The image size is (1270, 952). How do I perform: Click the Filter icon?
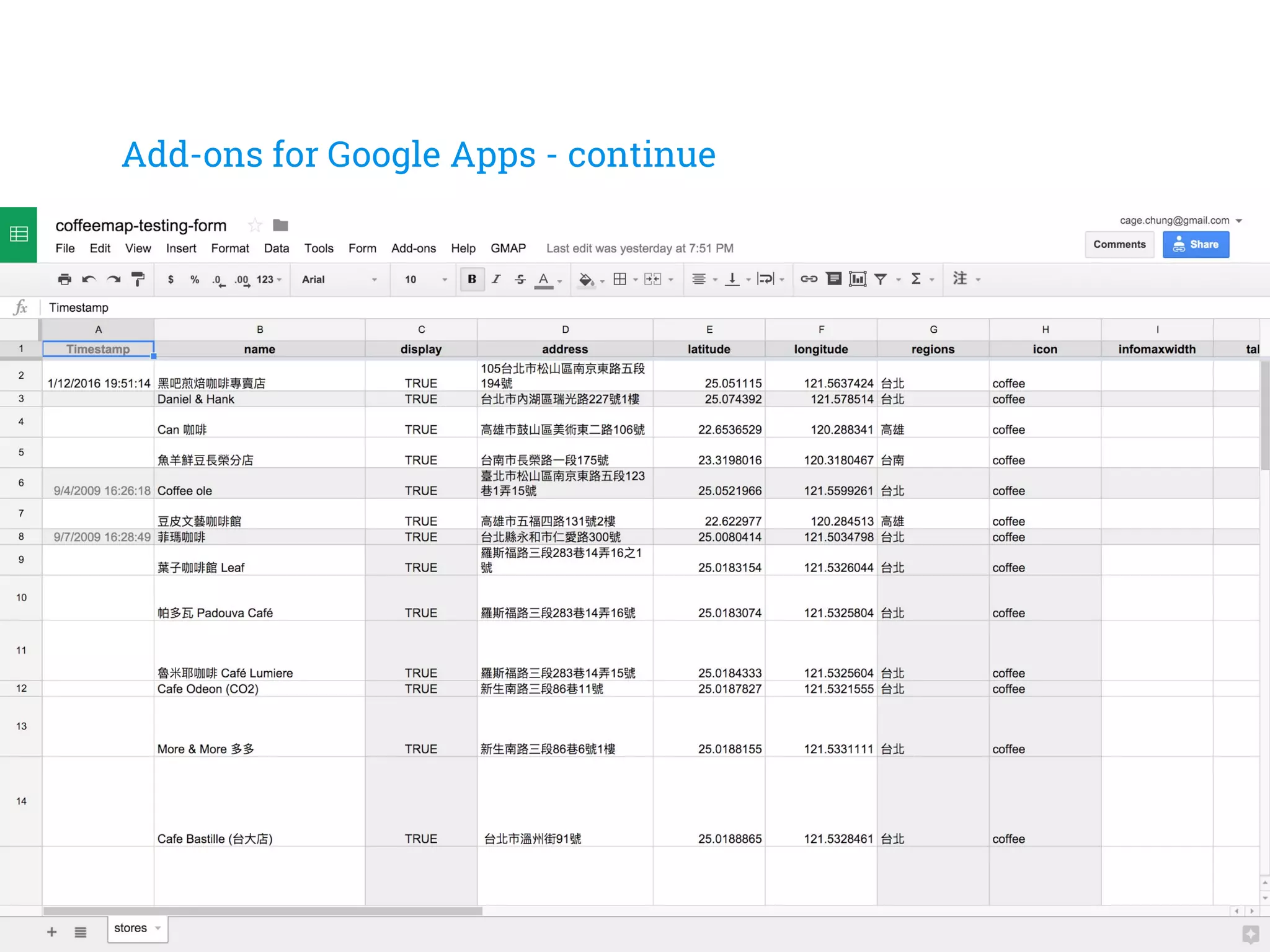click(x=880, y=280)
